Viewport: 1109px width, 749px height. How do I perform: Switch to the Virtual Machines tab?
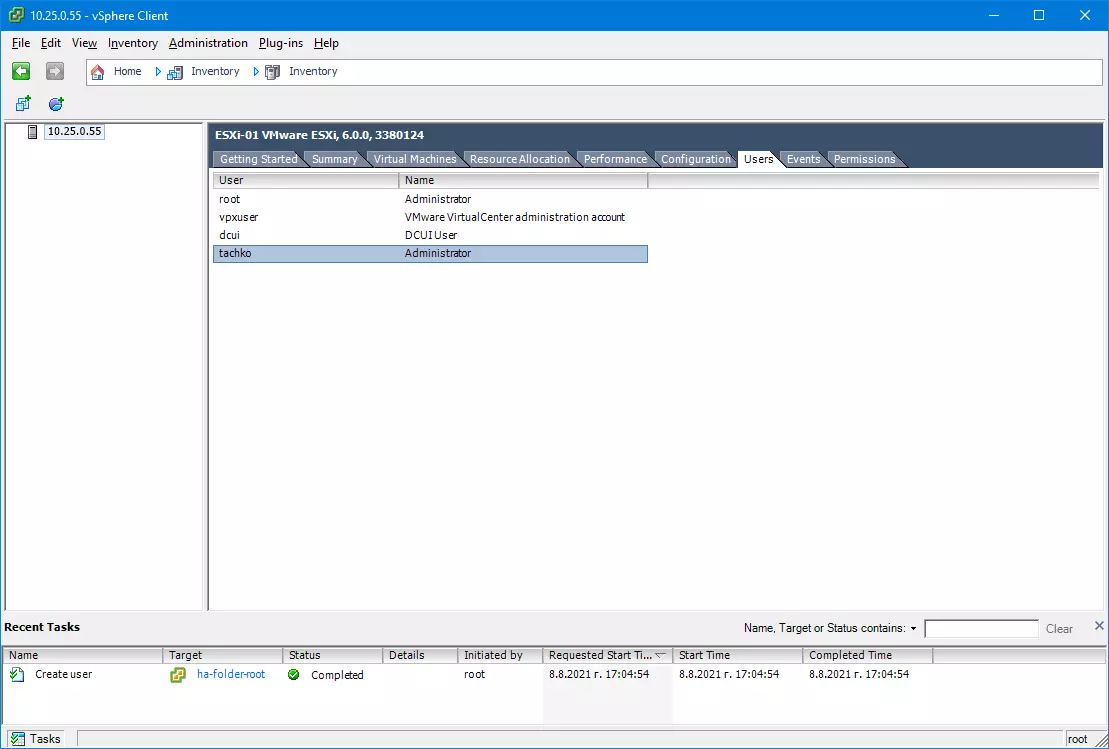pyautogui.click(x=415, y=159)
